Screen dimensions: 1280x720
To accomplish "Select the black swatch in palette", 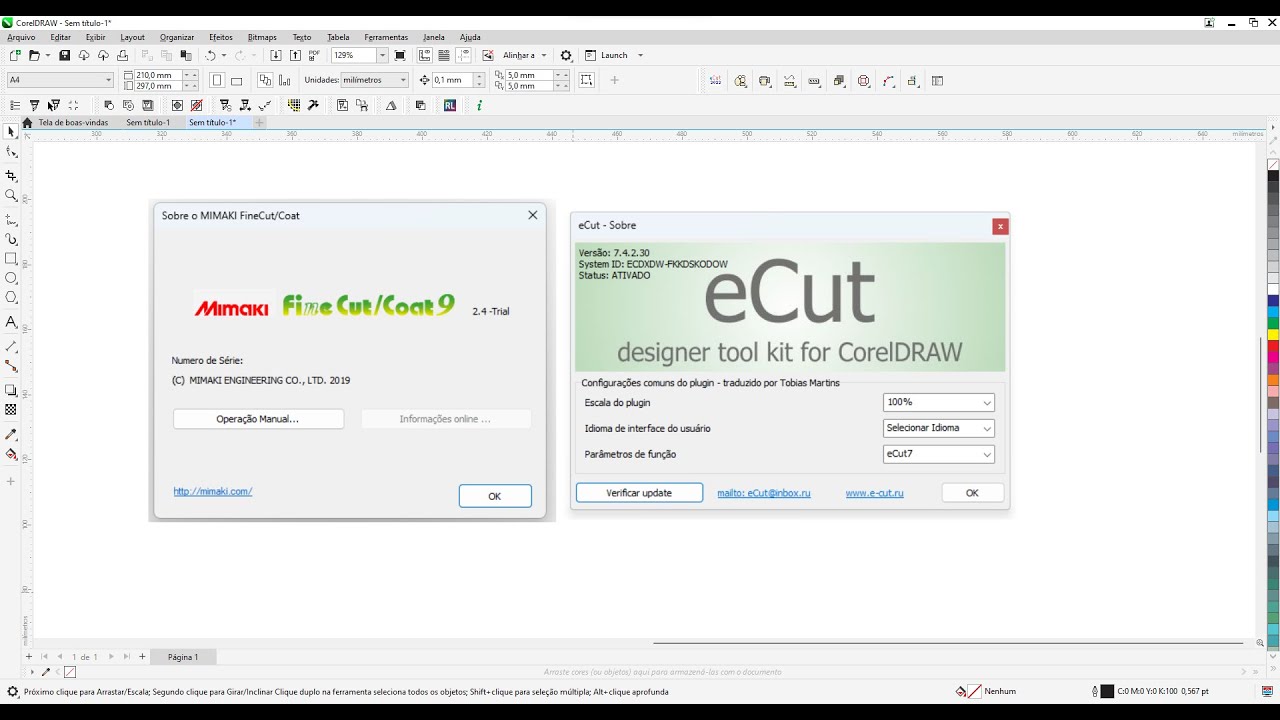I will pyautogui.click(x=1273, y=176).
